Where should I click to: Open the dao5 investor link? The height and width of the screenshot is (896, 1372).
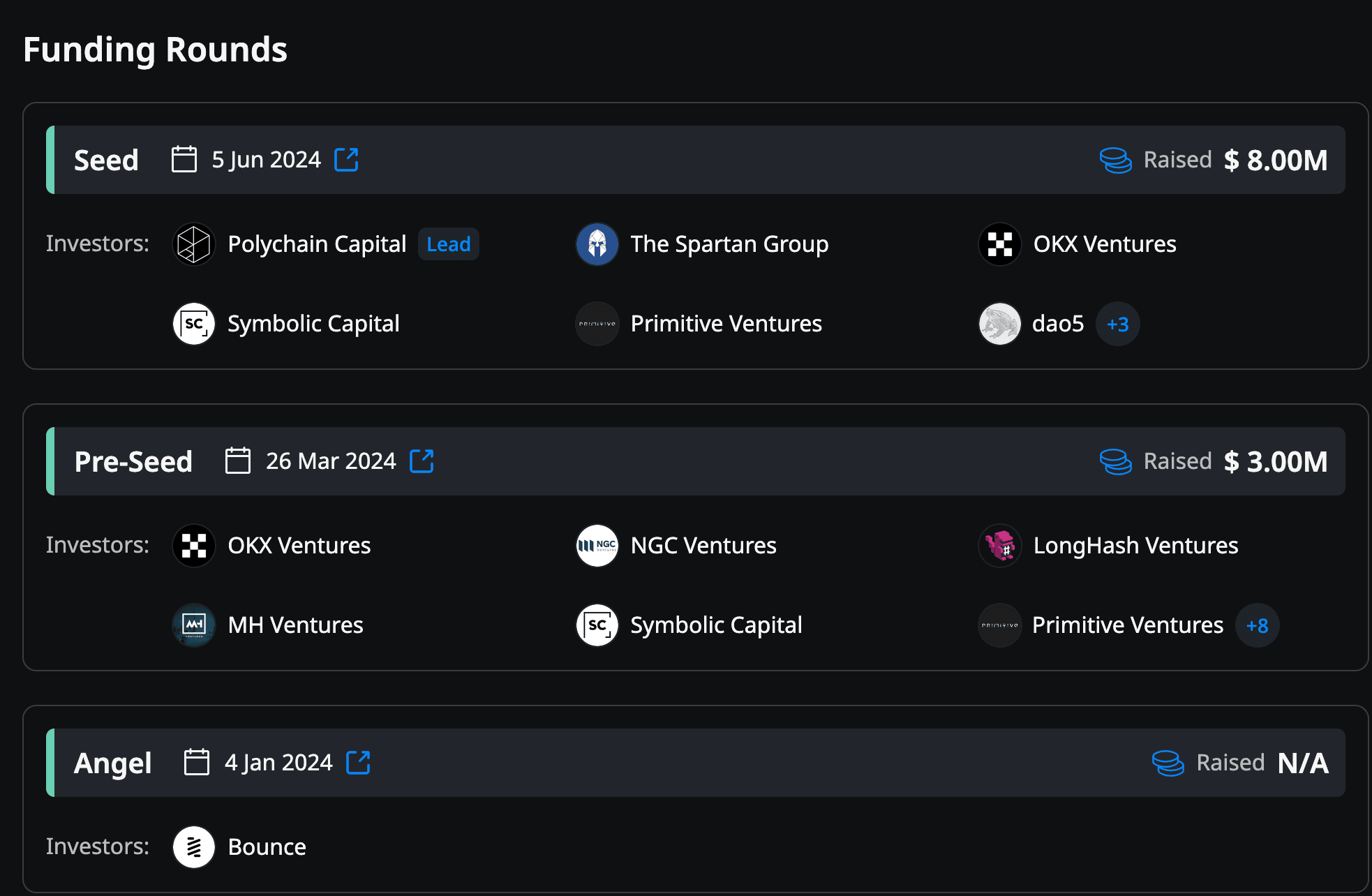tap(1058, 324)
